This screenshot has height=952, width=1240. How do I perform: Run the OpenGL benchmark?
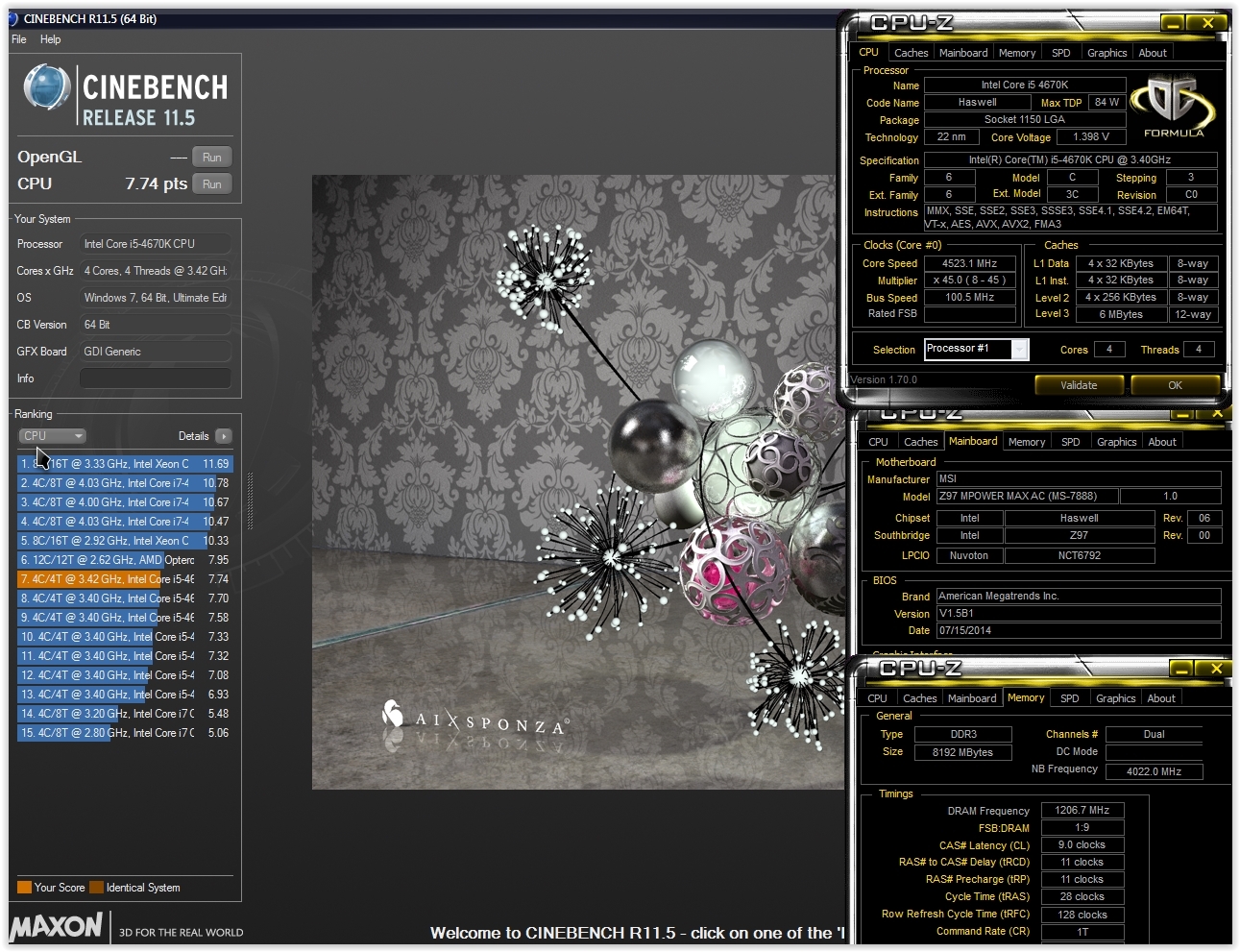[212, 158]
